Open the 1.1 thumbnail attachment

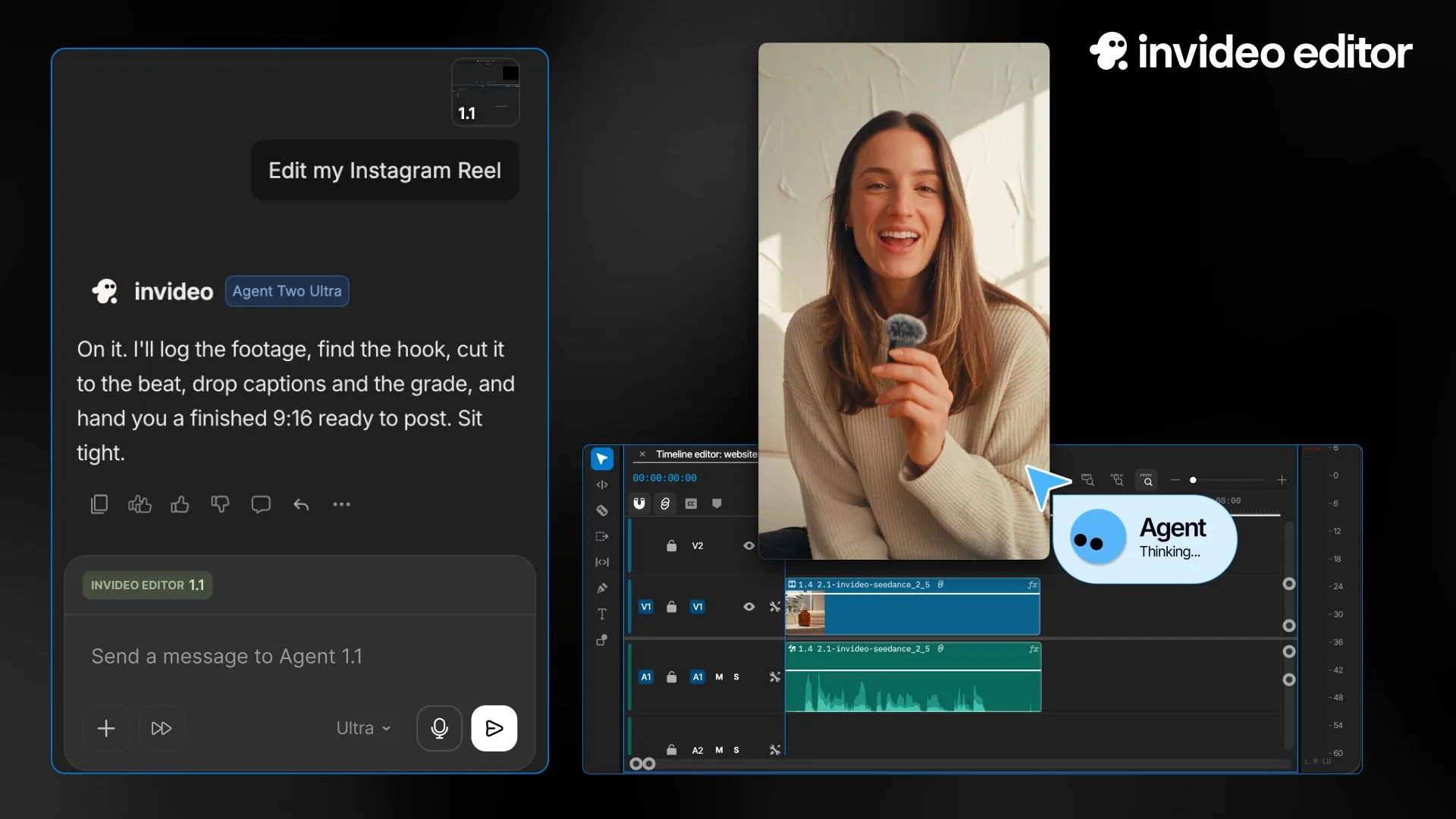(x=485, y=93)
